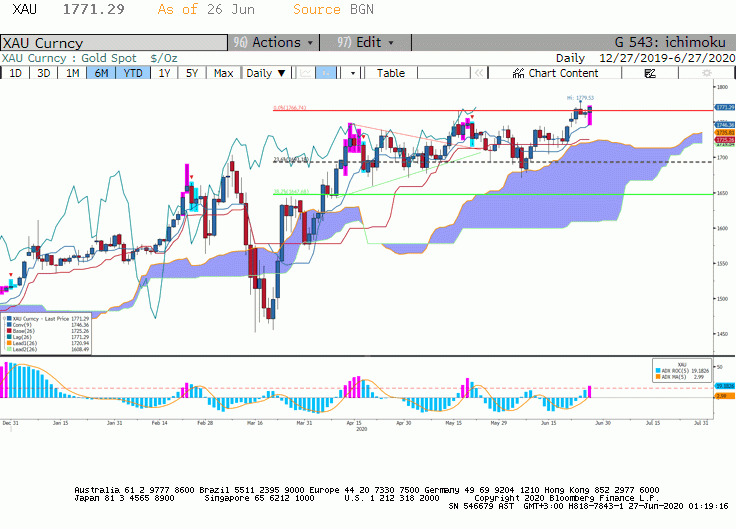The width and height of the screenshot is (736, 529).
Task: Open the Daily periodicity dropdown
Action: tap(266, 73)
